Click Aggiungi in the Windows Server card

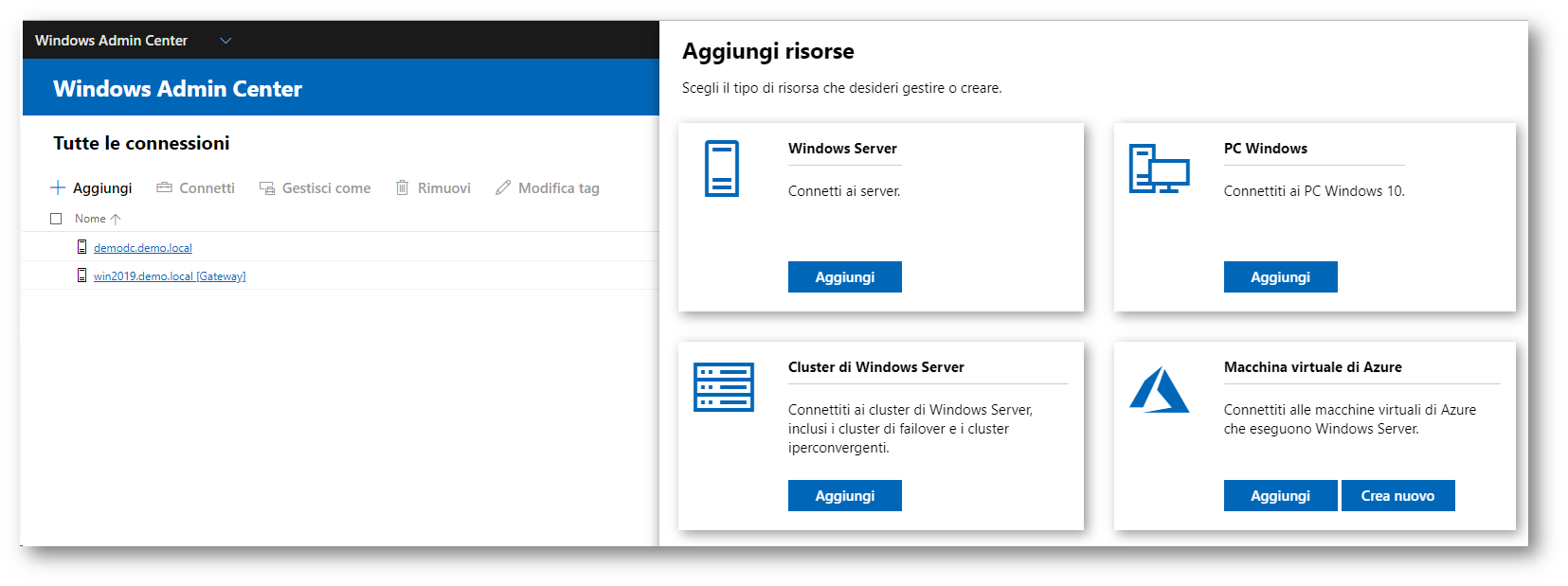point(845,277)
